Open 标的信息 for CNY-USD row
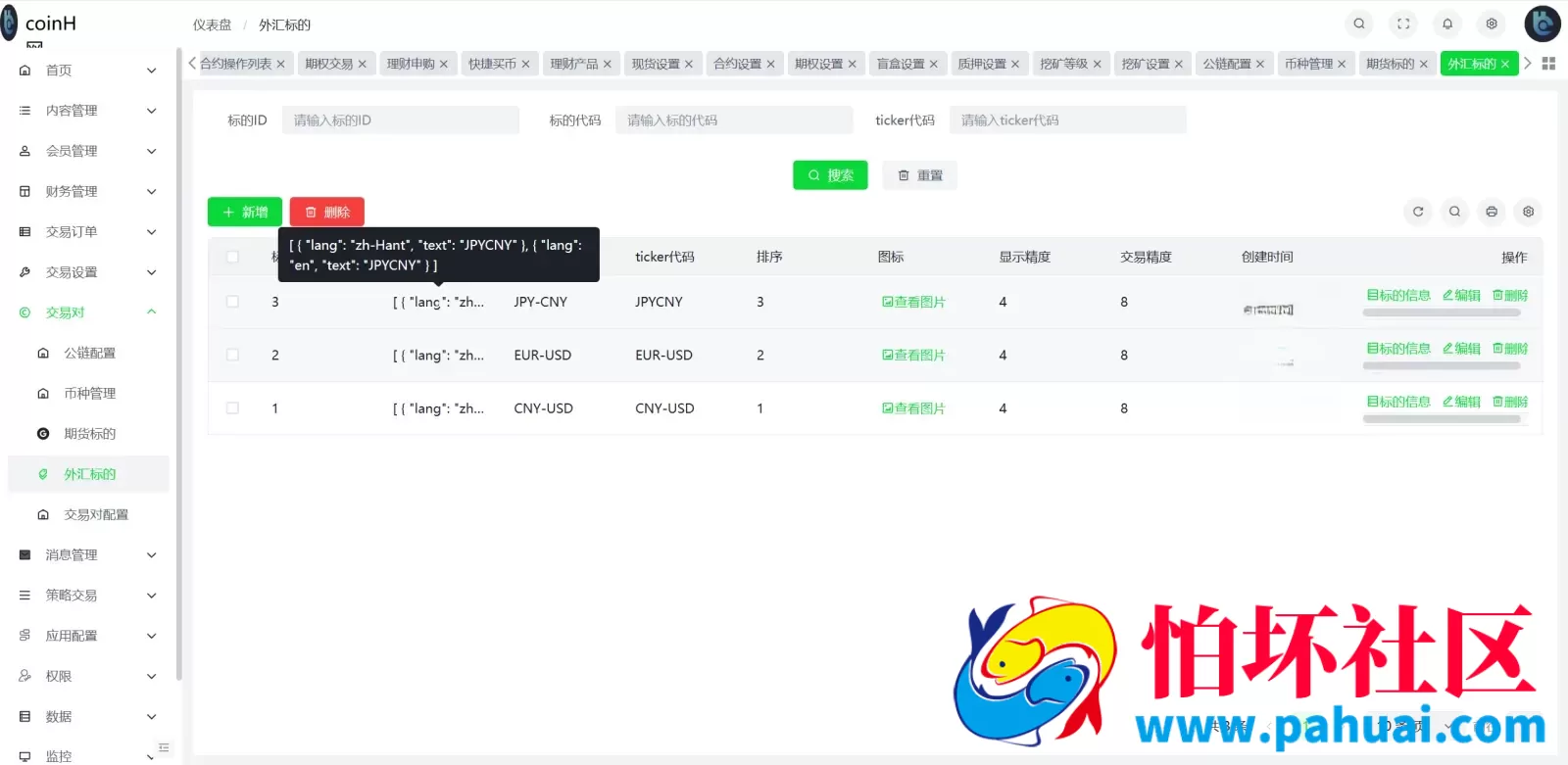 1398,402
